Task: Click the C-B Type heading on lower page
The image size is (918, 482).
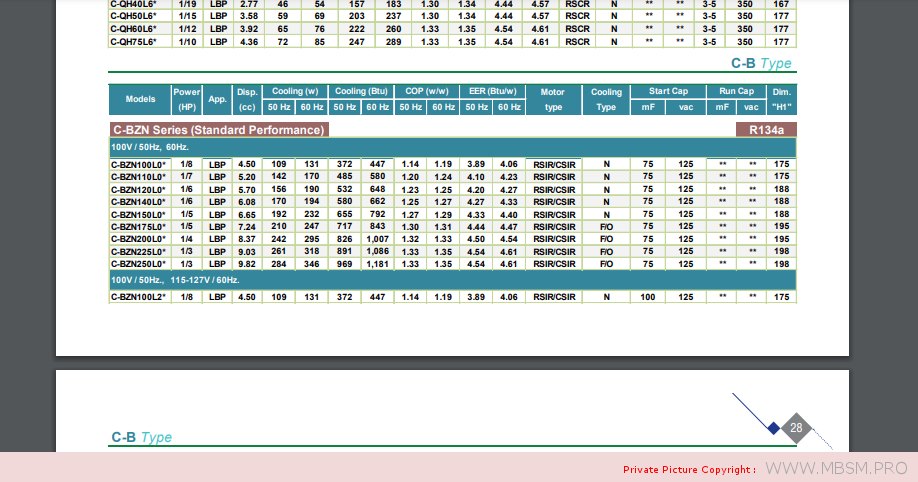Action: coord(141,437)
